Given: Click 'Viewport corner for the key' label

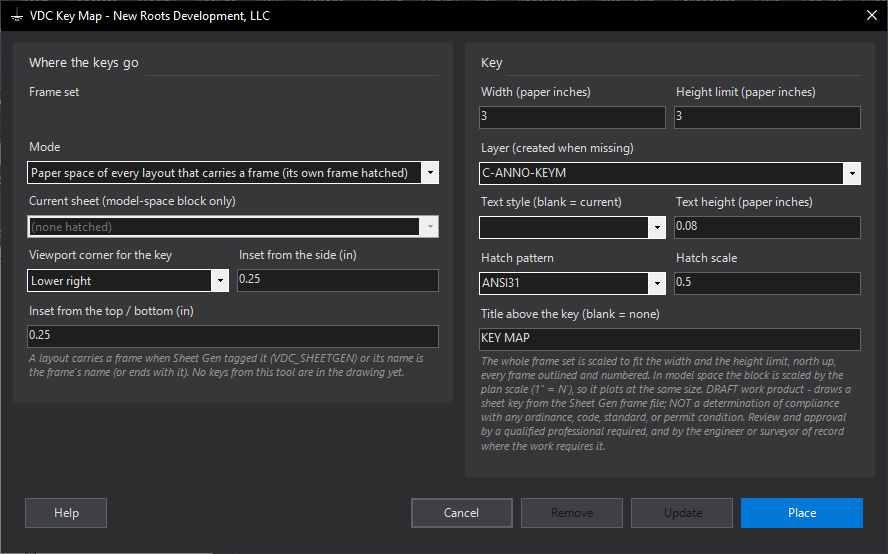Looking at the screenshot, I should (100, 255).
